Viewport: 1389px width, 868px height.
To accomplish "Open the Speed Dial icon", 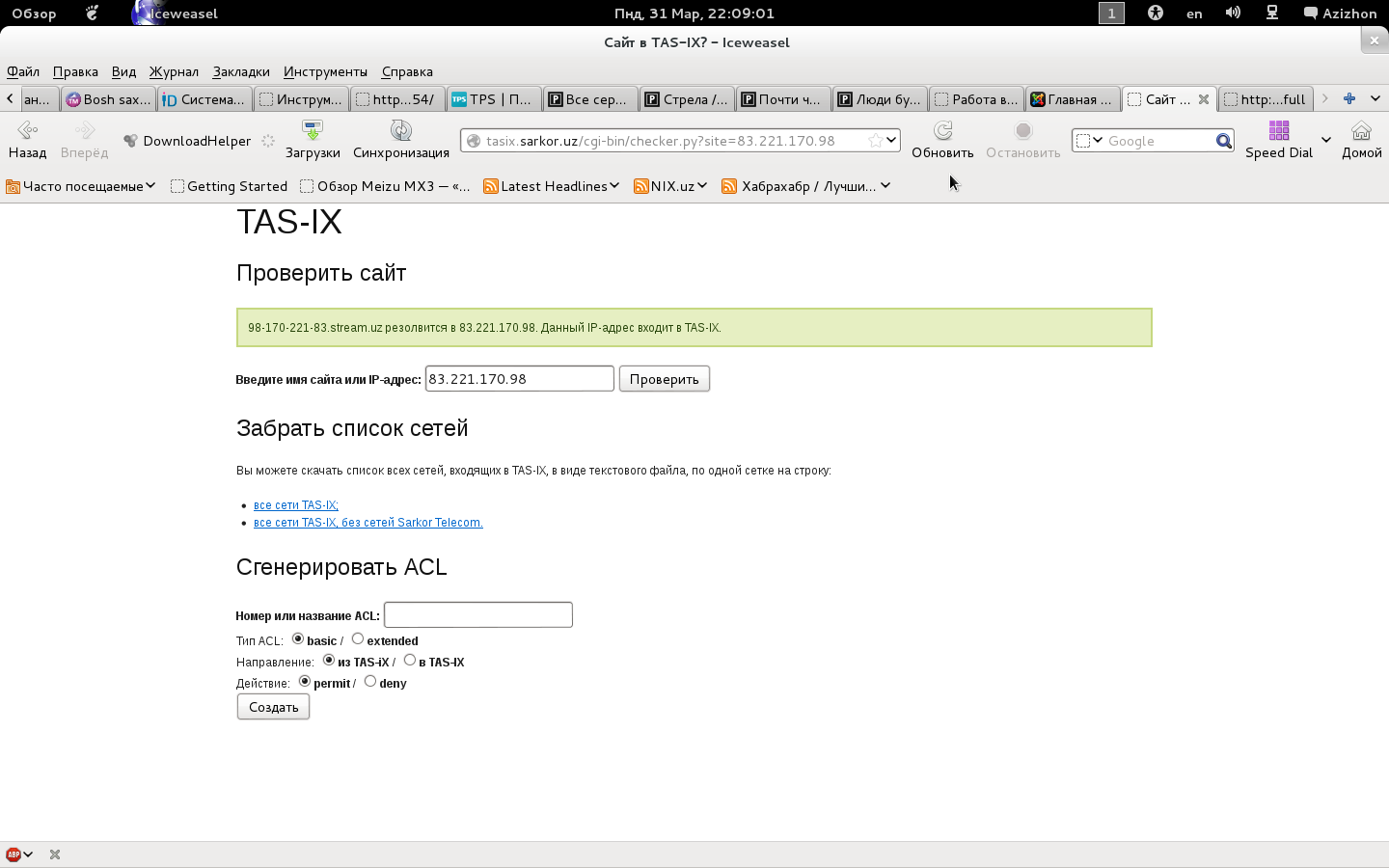I will pyautogui.click(x=1278, y=131).
